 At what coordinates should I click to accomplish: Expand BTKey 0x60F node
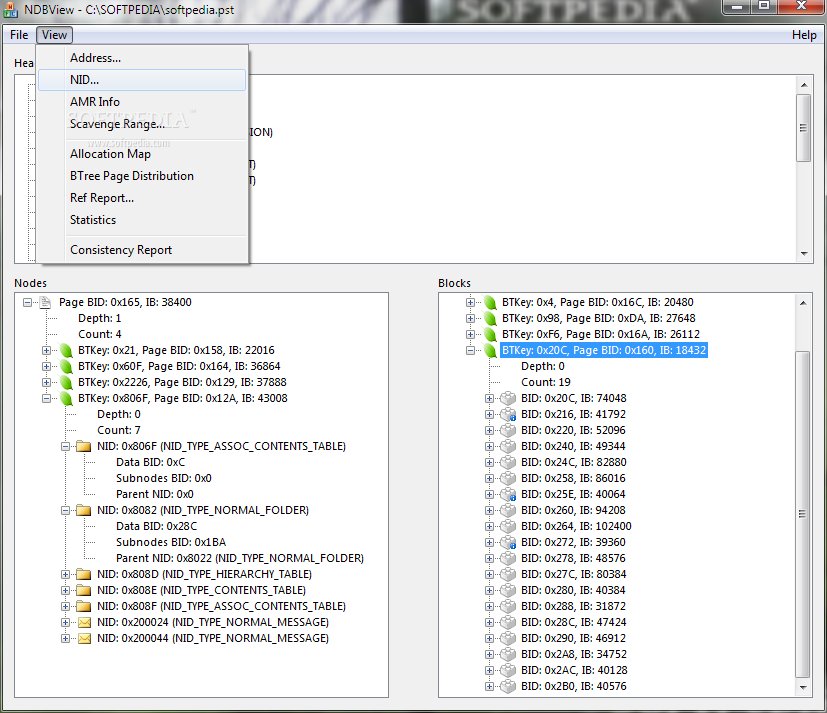click(x=46, y=366)
